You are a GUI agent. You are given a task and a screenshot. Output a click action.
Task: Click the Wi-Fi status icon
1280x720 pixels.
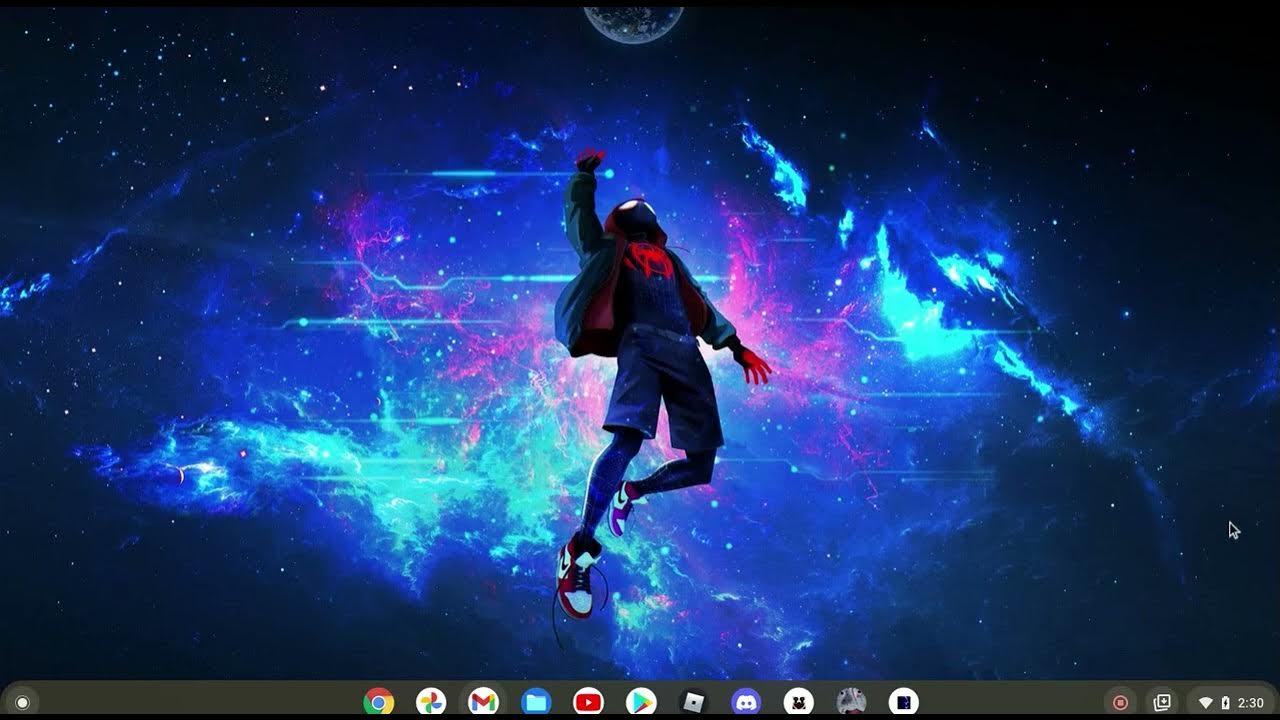tap(1206, 703)
